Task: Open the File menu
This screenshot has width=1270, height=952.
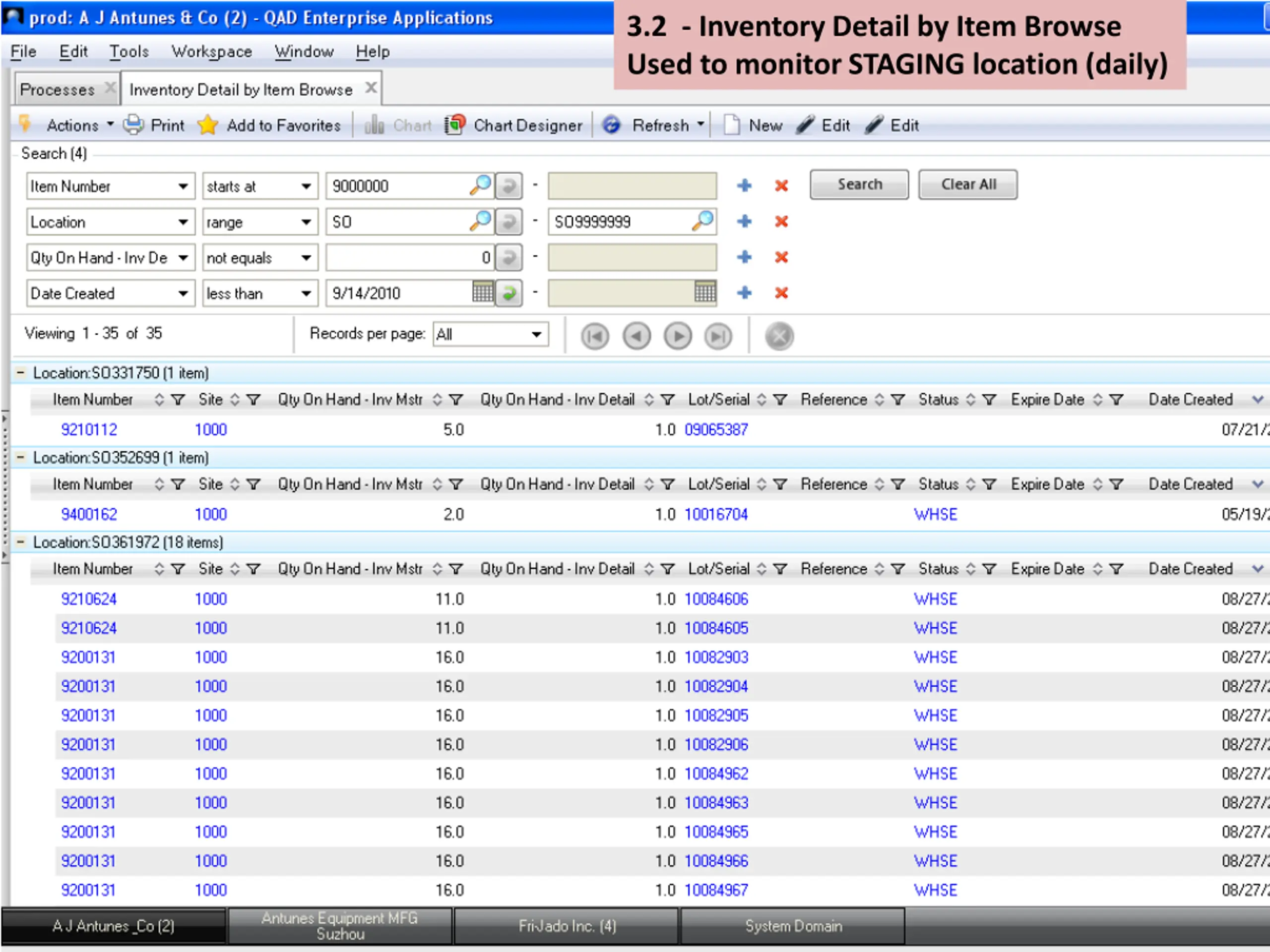Action: pyautogui.click(x=23, y=51)
